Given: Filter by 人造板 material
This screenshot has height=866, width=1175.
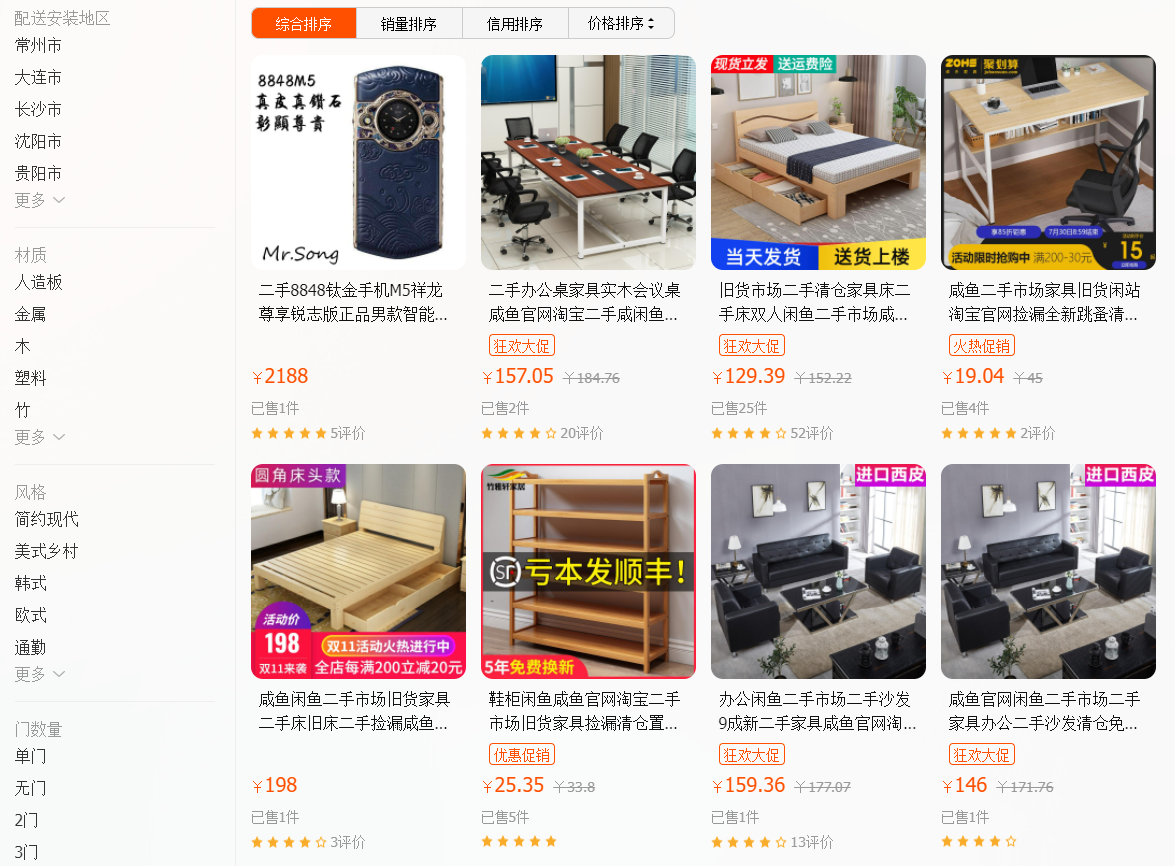Looking at the screenshot, I should 38,282.
